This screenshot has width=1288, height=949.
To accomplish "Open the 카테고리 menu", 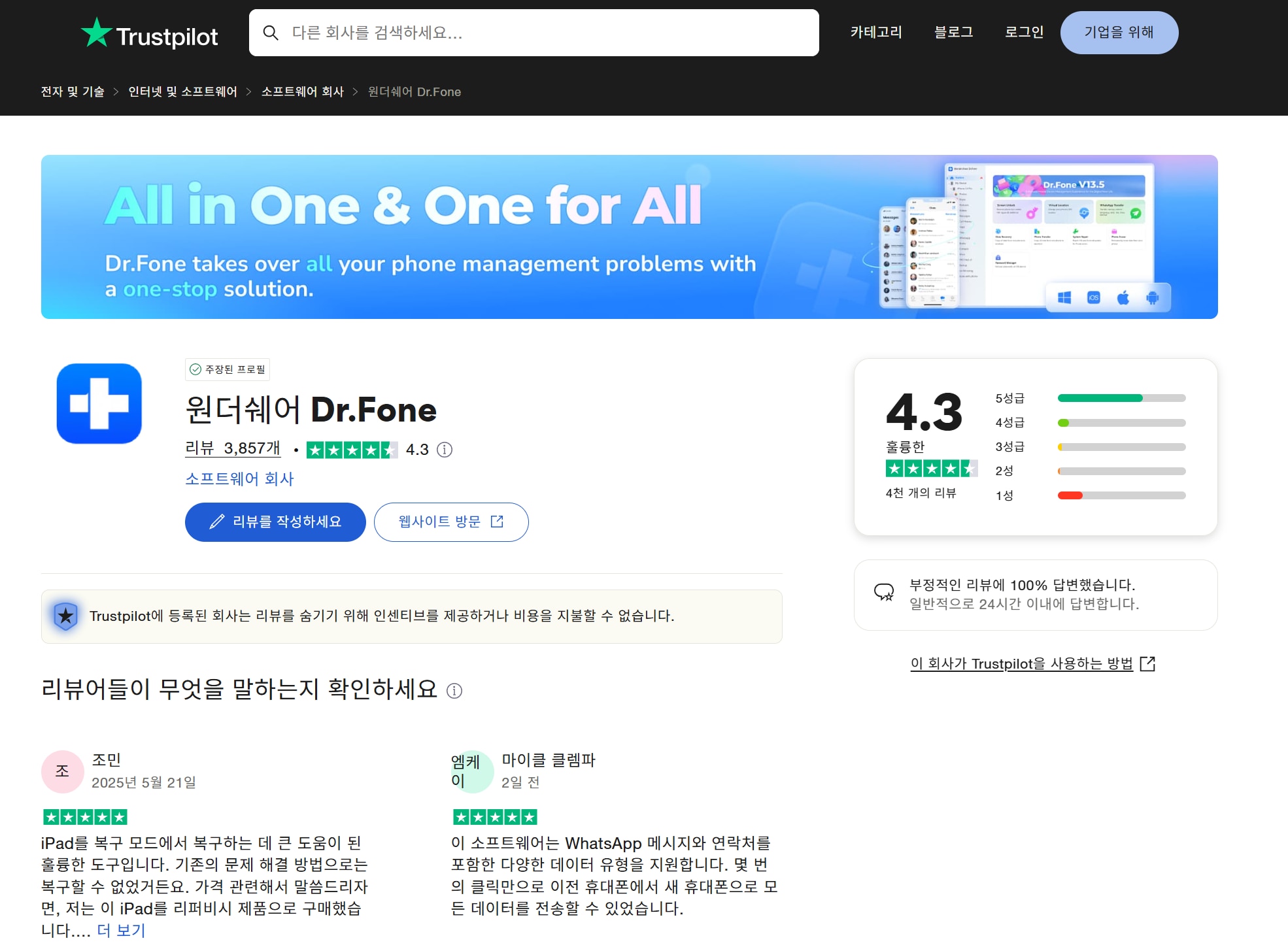I will click(x=875, y=32).
